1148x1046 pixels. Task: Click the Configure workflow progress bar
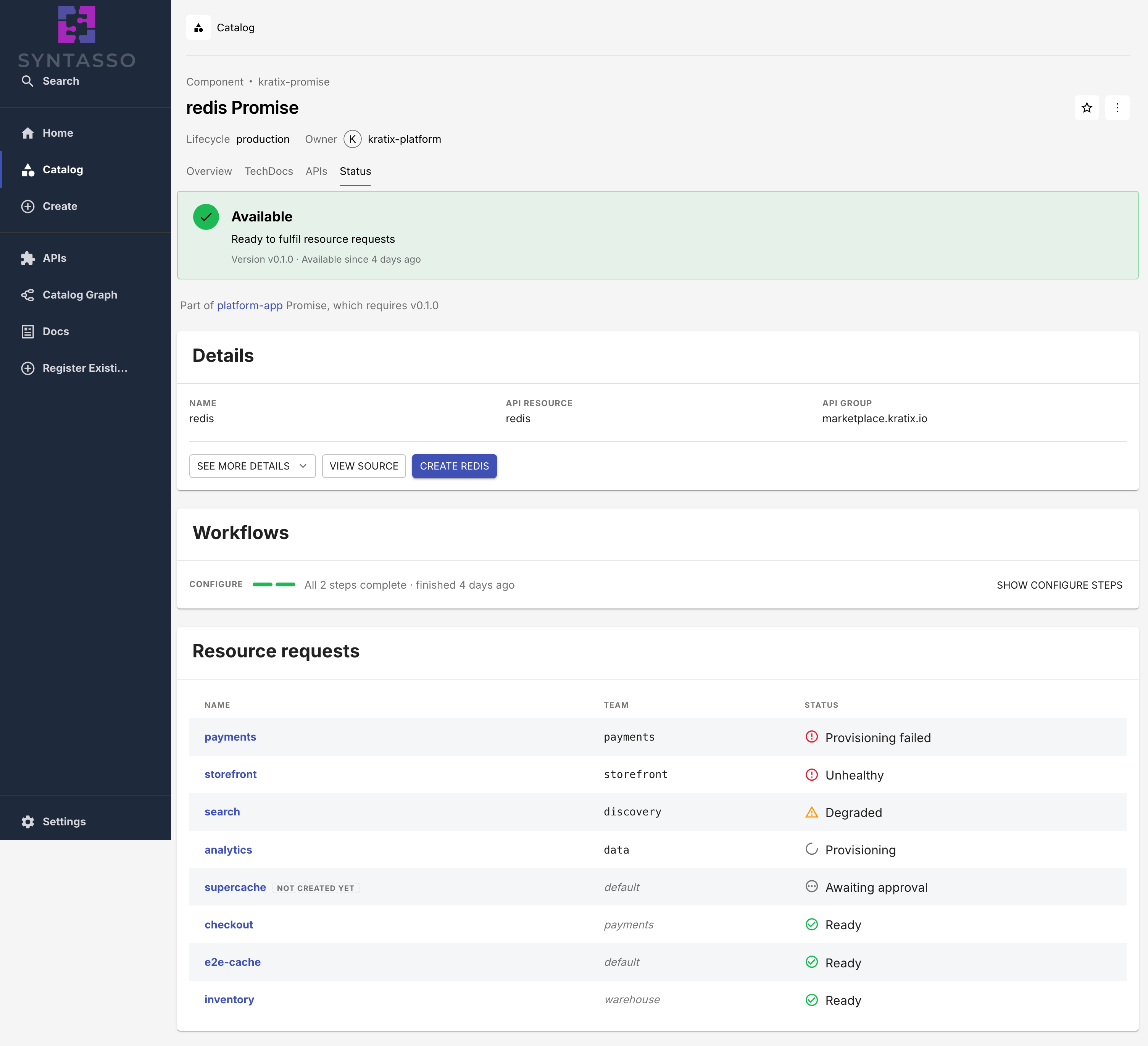[274, 584]
